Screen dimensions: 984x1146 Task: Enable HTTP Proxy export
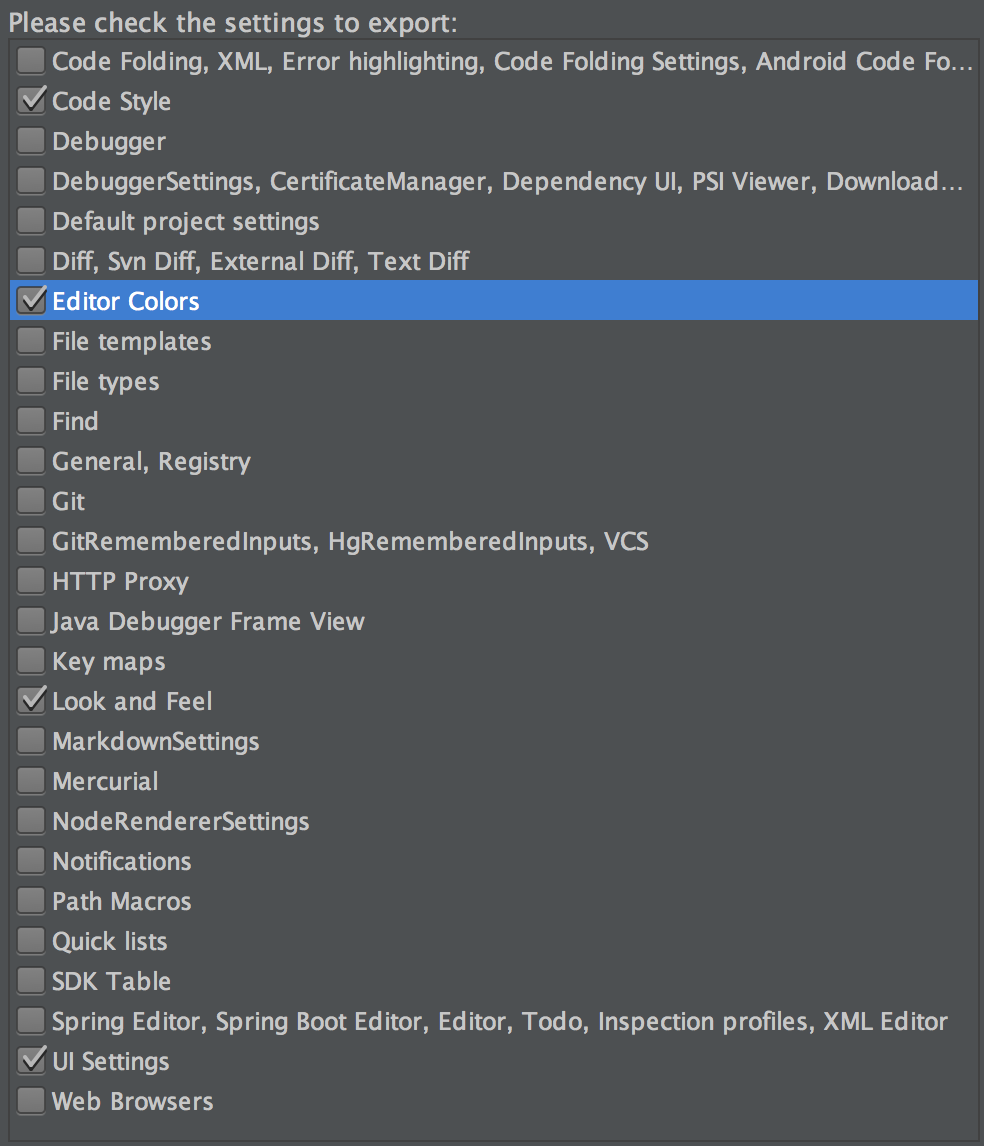click(x=32, y=581)
